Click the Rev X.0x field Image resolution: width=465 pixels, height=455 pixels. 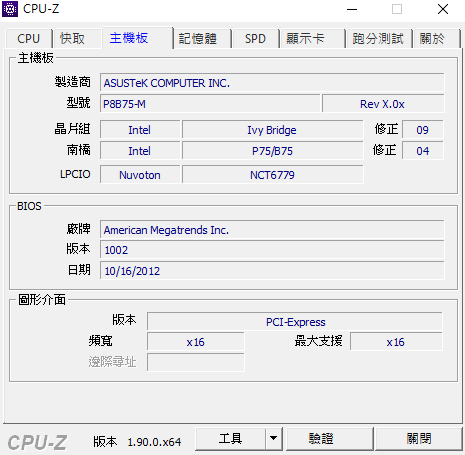tap(383, 104)
